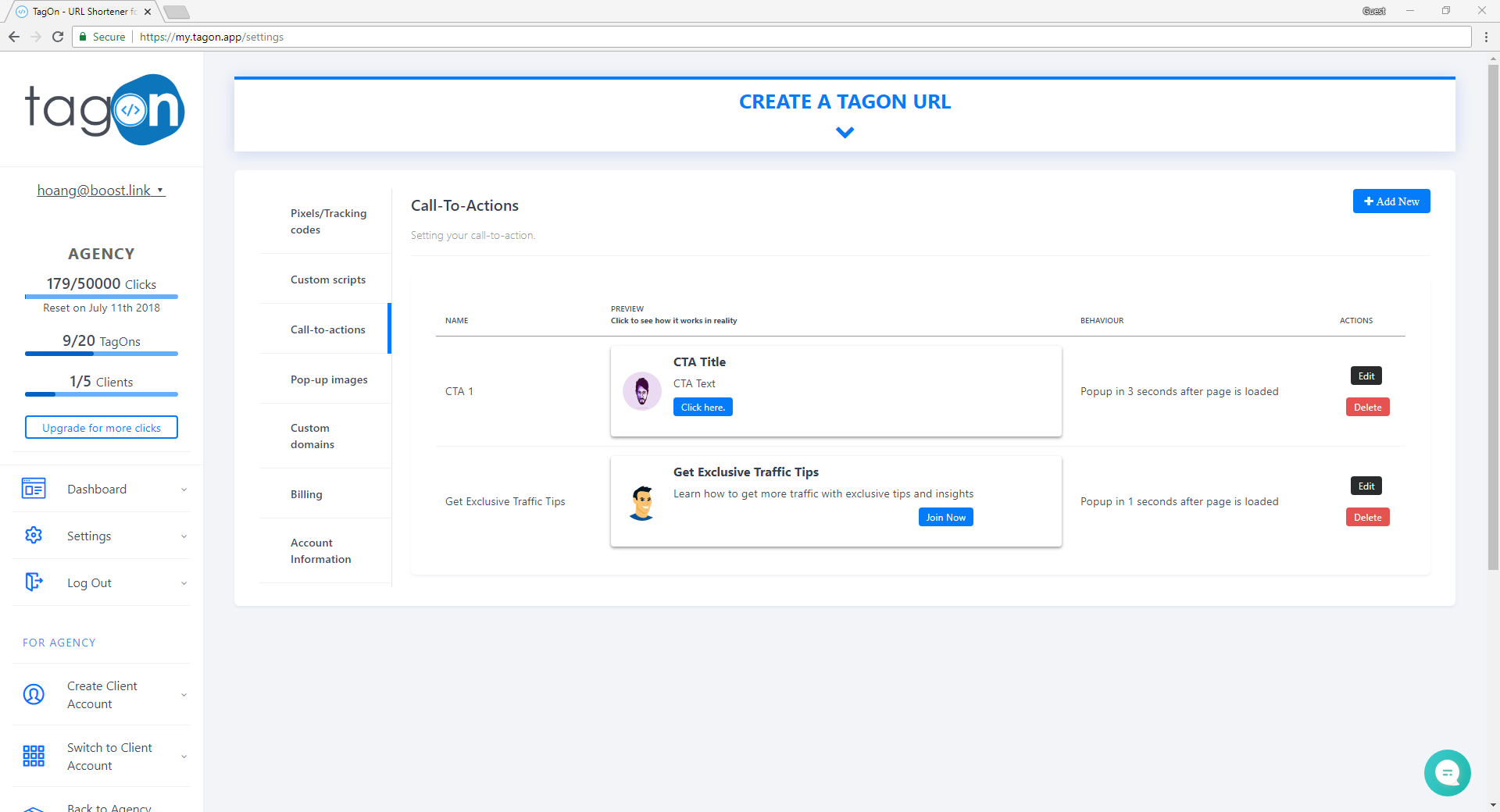Image resolution: width=1500 pixels, height=812 pixels.
Task: Close the TagOn browser tab
Action: tap(148, 12)
